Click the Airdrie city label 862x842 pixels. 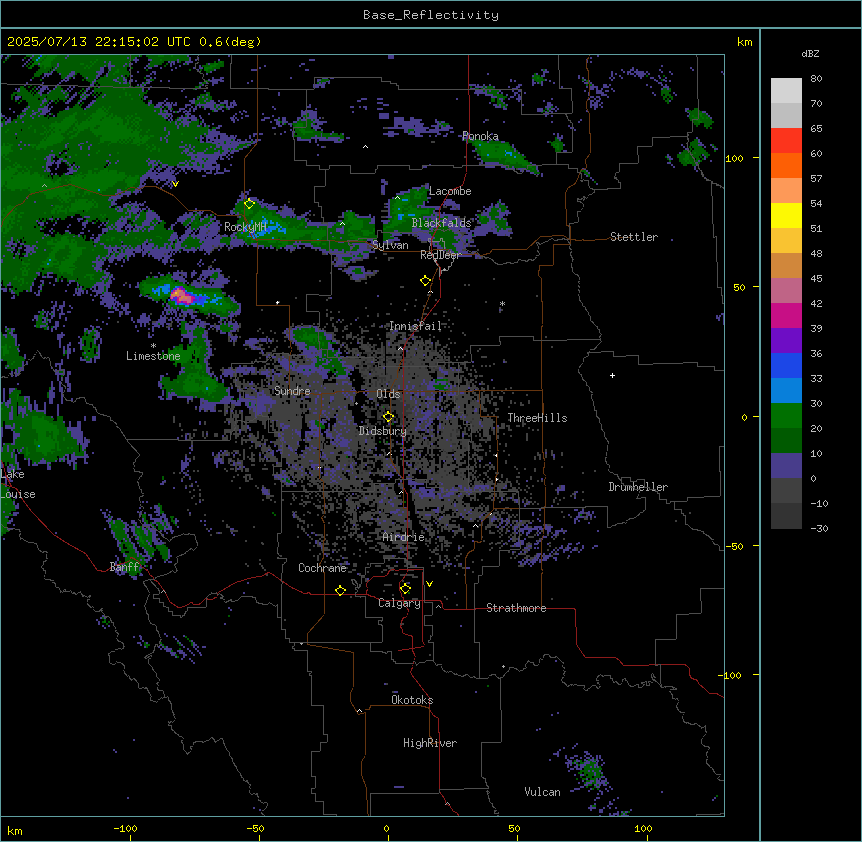tap(403, 537)
